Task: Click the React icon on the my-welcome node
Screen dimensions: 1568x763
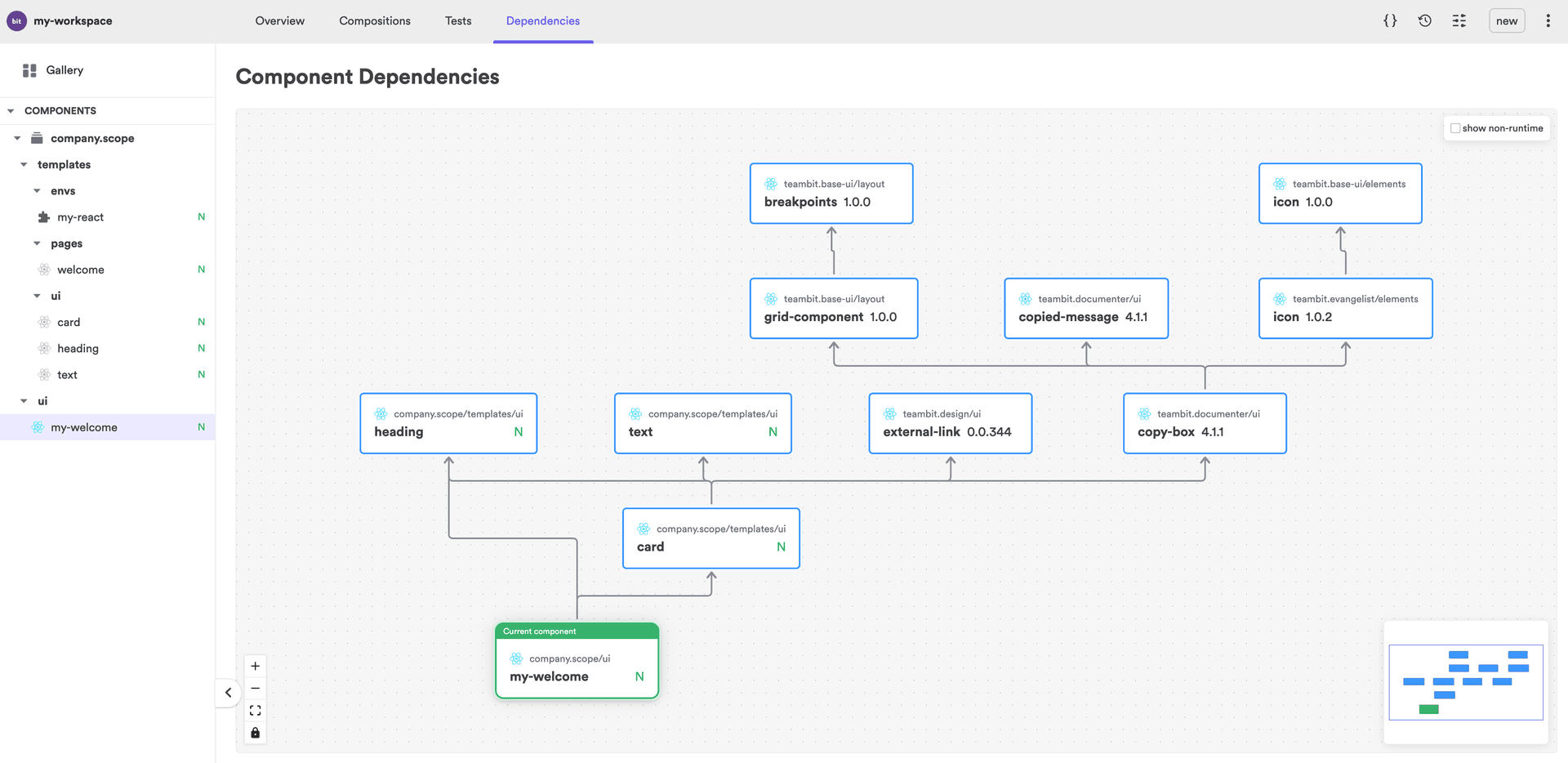Action: coord(515,658)
